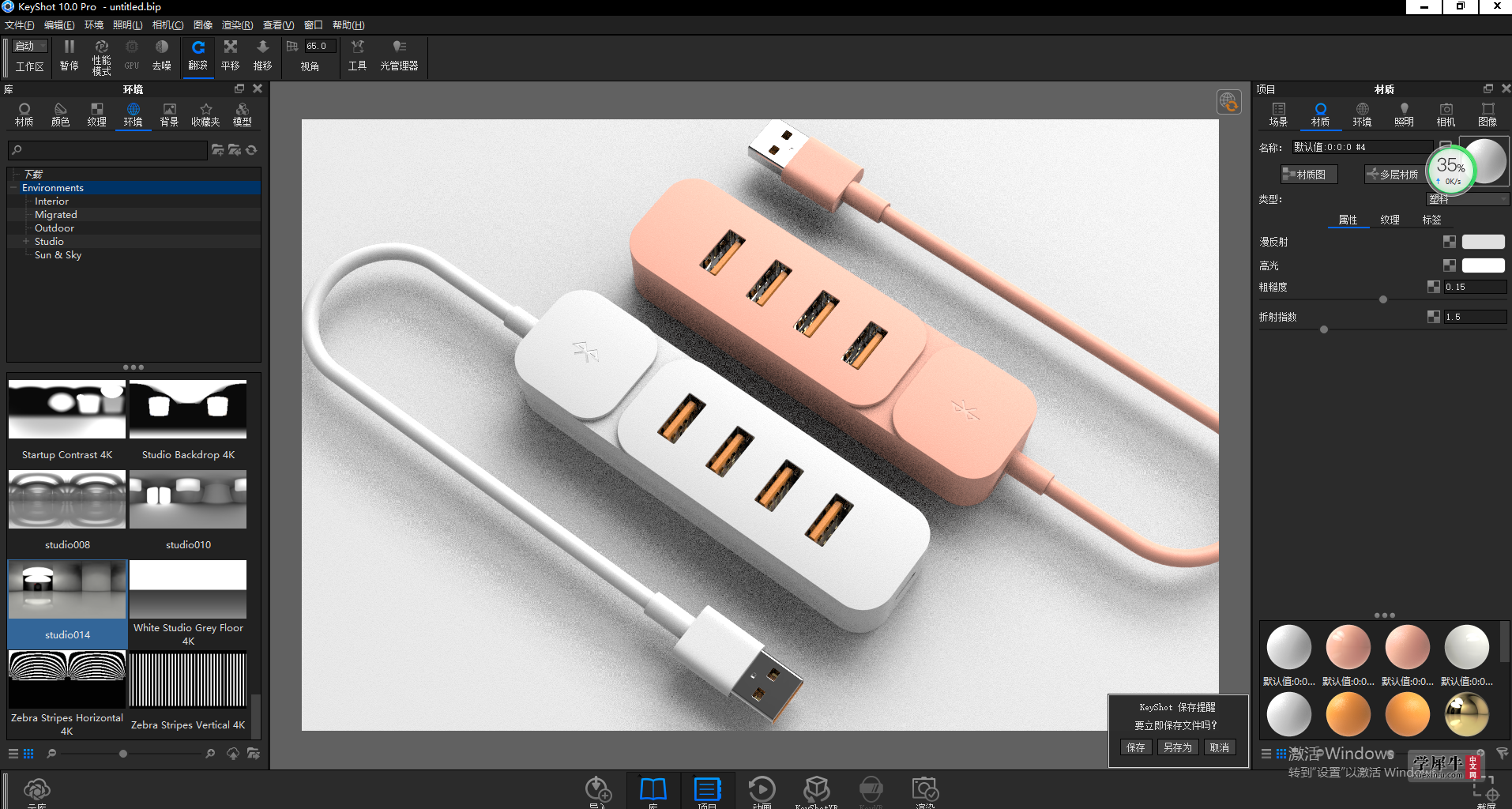1512x809 pixels.
Task: Toggle 性能模式 performance mode
Action: (102, 57)
